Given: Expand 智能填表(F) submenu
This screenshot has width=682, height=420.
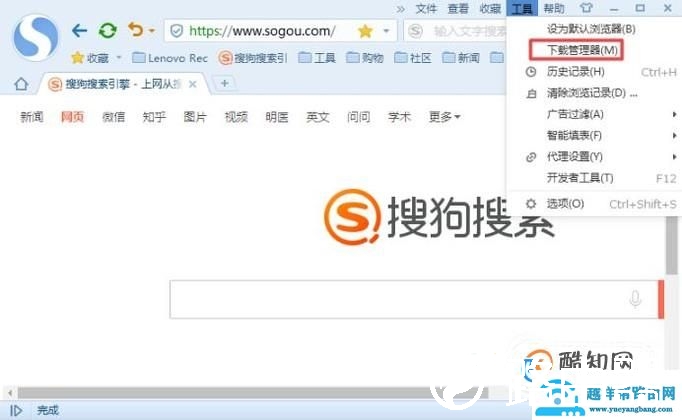Looking at the screenshot, I should (x=594, y=136).
